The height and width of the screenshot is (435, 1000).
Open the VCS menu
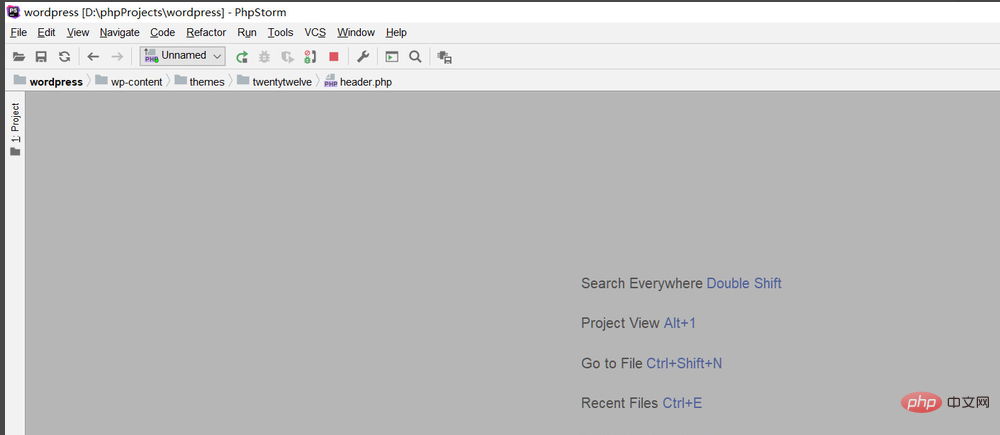pos(315,32)
